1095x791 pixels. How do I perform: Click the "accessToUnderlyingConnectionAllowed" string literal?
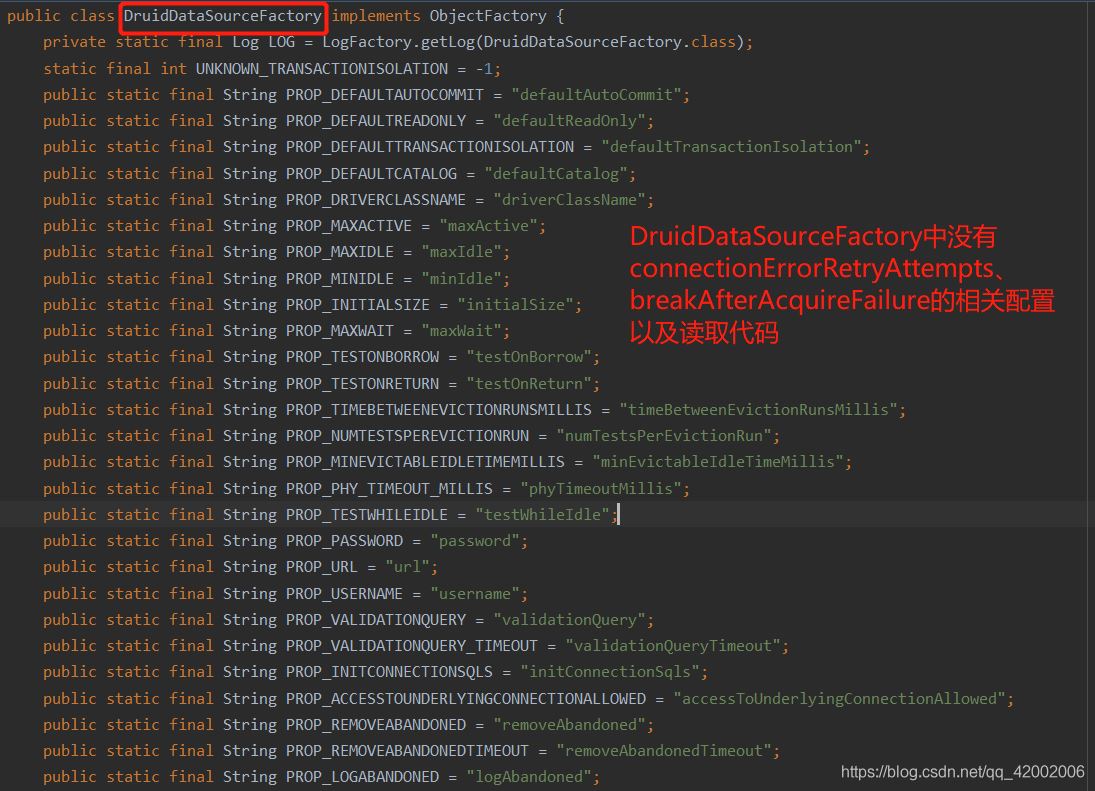(839, 699)
